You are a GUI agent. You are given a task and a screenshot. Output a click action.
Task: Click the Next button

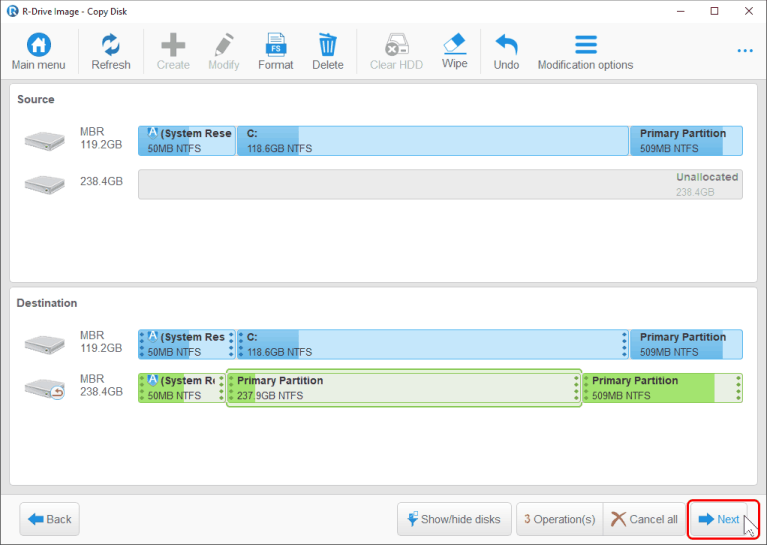pyautogui.click(x=719, y=519)
